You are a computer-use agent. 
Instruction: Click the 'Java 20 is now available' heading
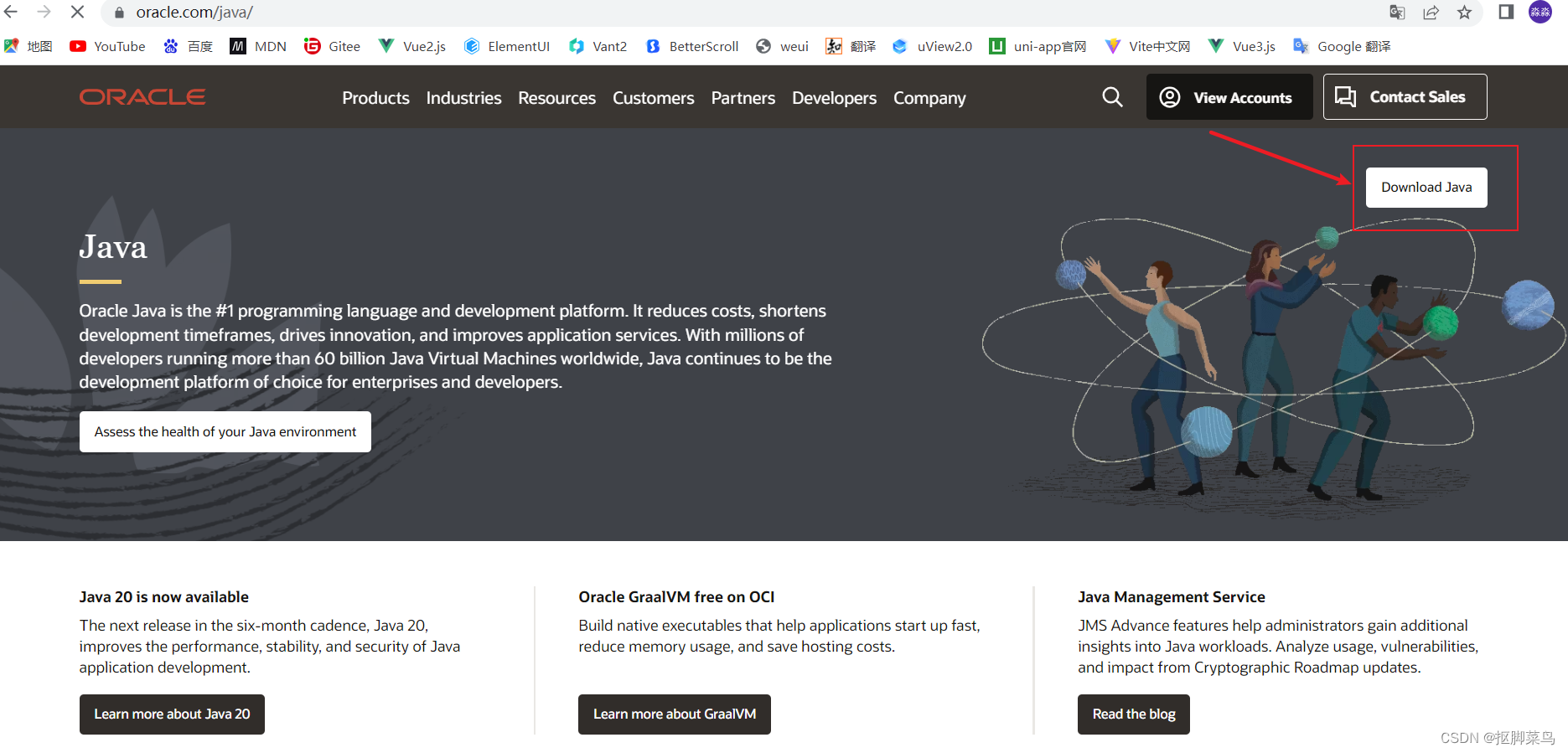coord(164,597)
